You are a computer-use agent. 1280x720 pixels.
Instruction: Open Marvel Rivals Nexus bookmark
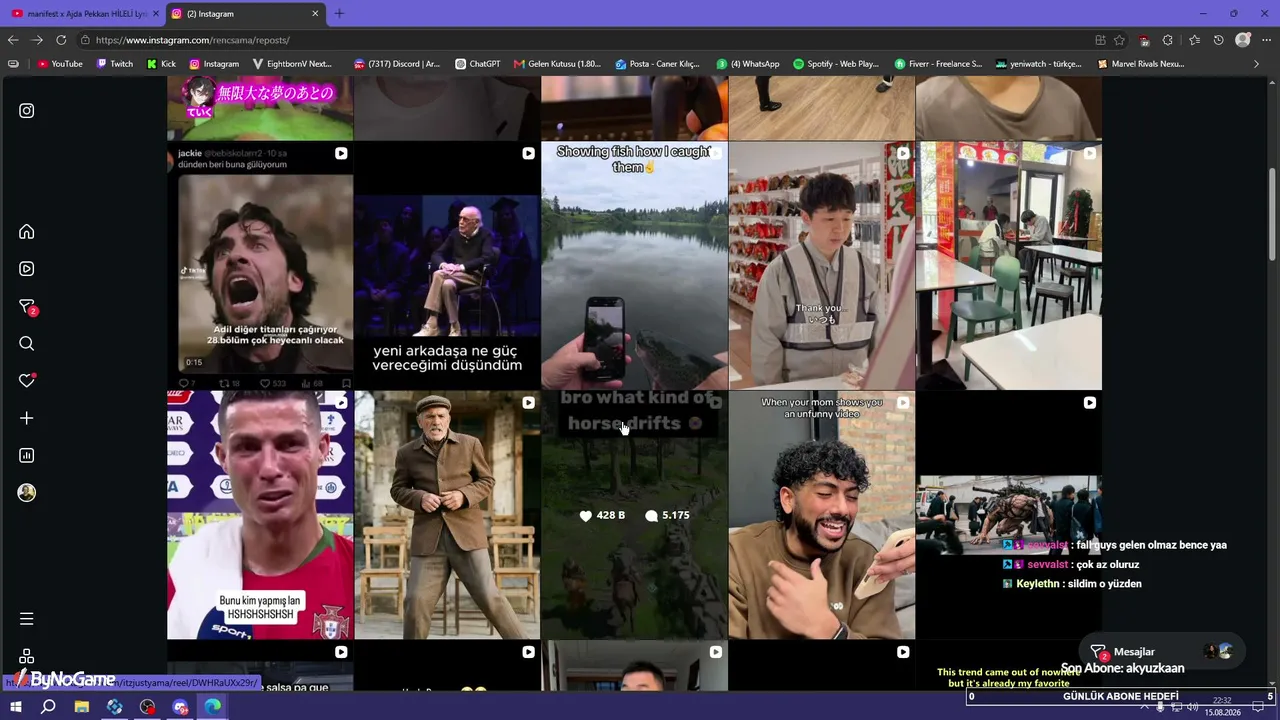[x=1141, y=64]
